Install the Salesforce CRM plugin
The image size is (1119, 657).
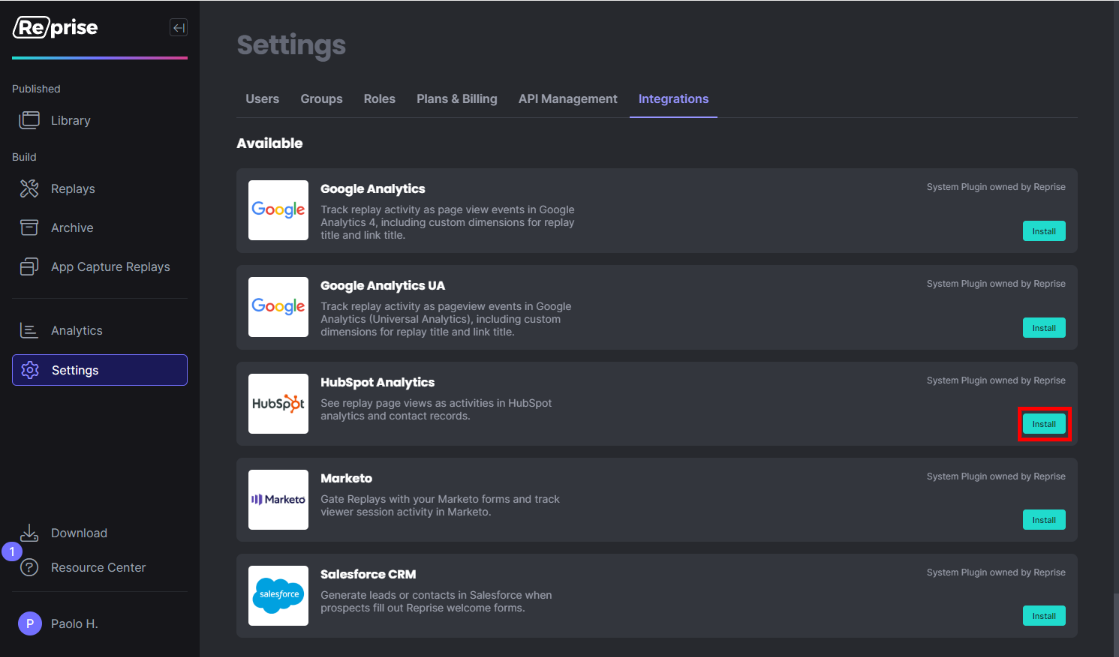(1044, 616)
